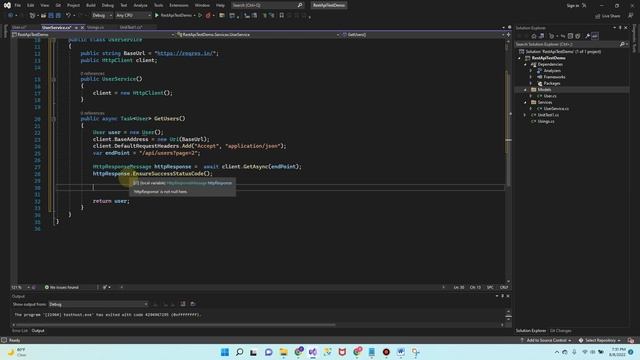The height and width of the screenshot is (360, 640).
Task: Open taskbar Search magnifier icon
Action: pos(240,352)
